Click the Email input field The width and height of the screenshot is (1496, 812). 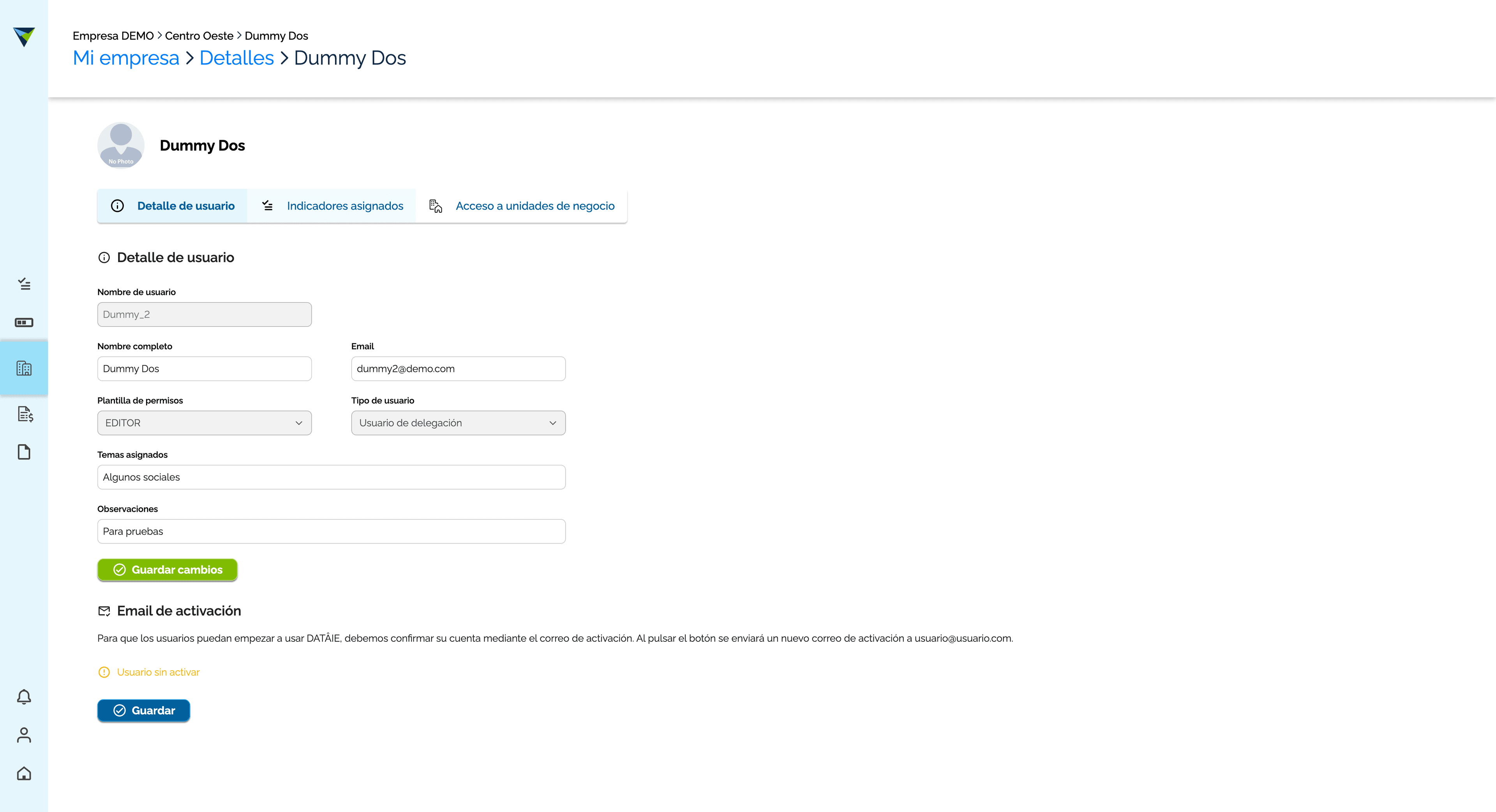click(x=458, y=368)
